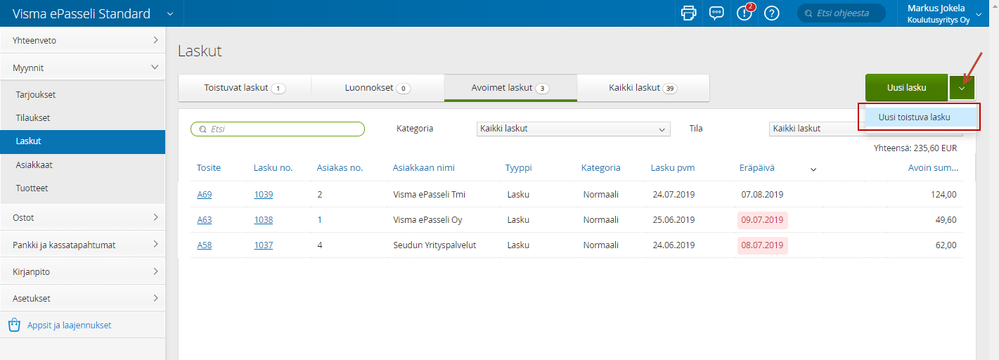Click the printer icon in header
The width and height of the screenshot is (999, 360).
click(x=689, y=13)
